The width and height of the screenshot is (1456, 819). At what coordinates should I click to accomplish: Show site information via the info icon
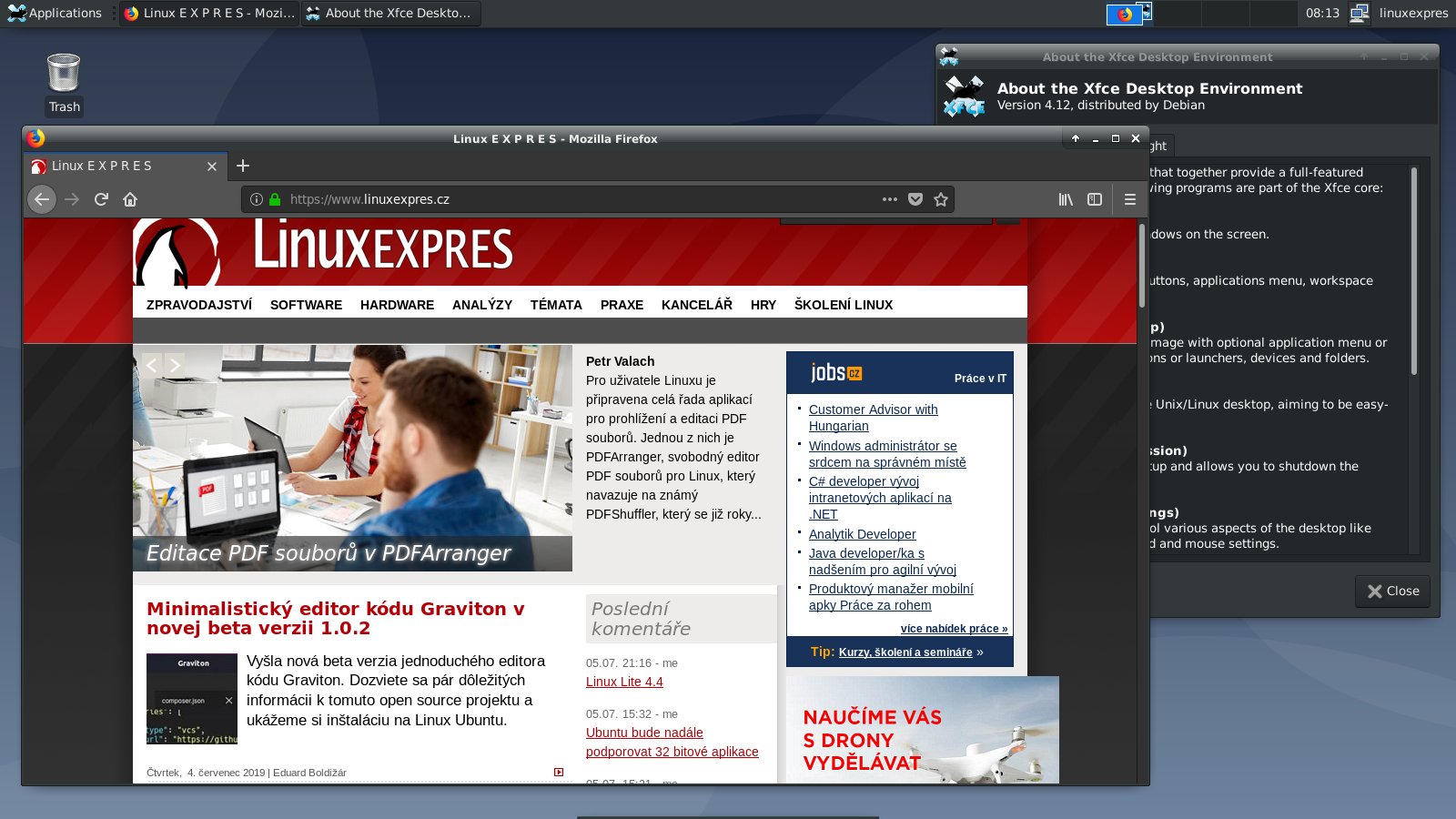(x=257, y=199)
